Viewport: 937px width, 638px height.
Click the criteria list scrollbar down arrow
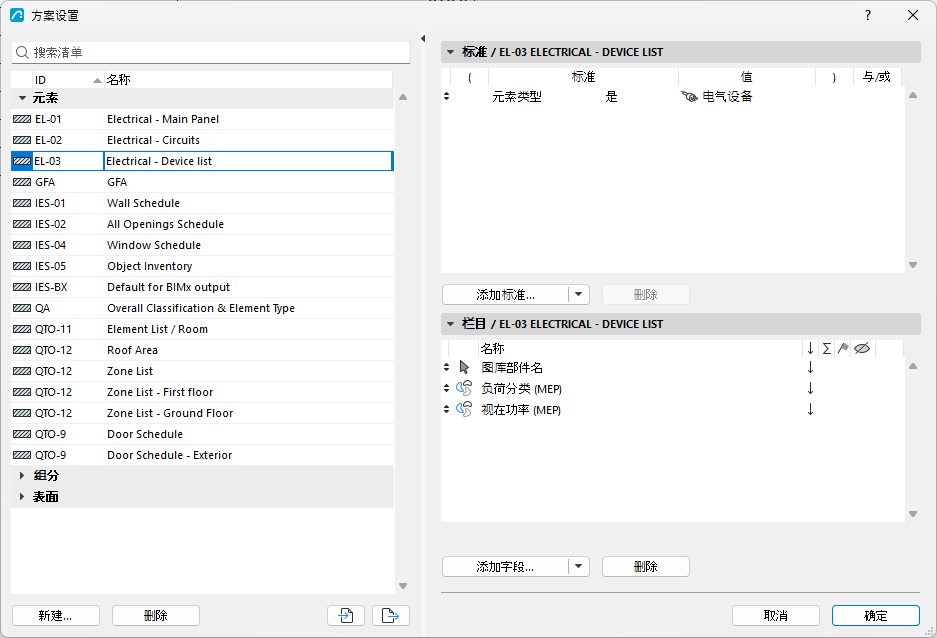(x=912, y=265)
